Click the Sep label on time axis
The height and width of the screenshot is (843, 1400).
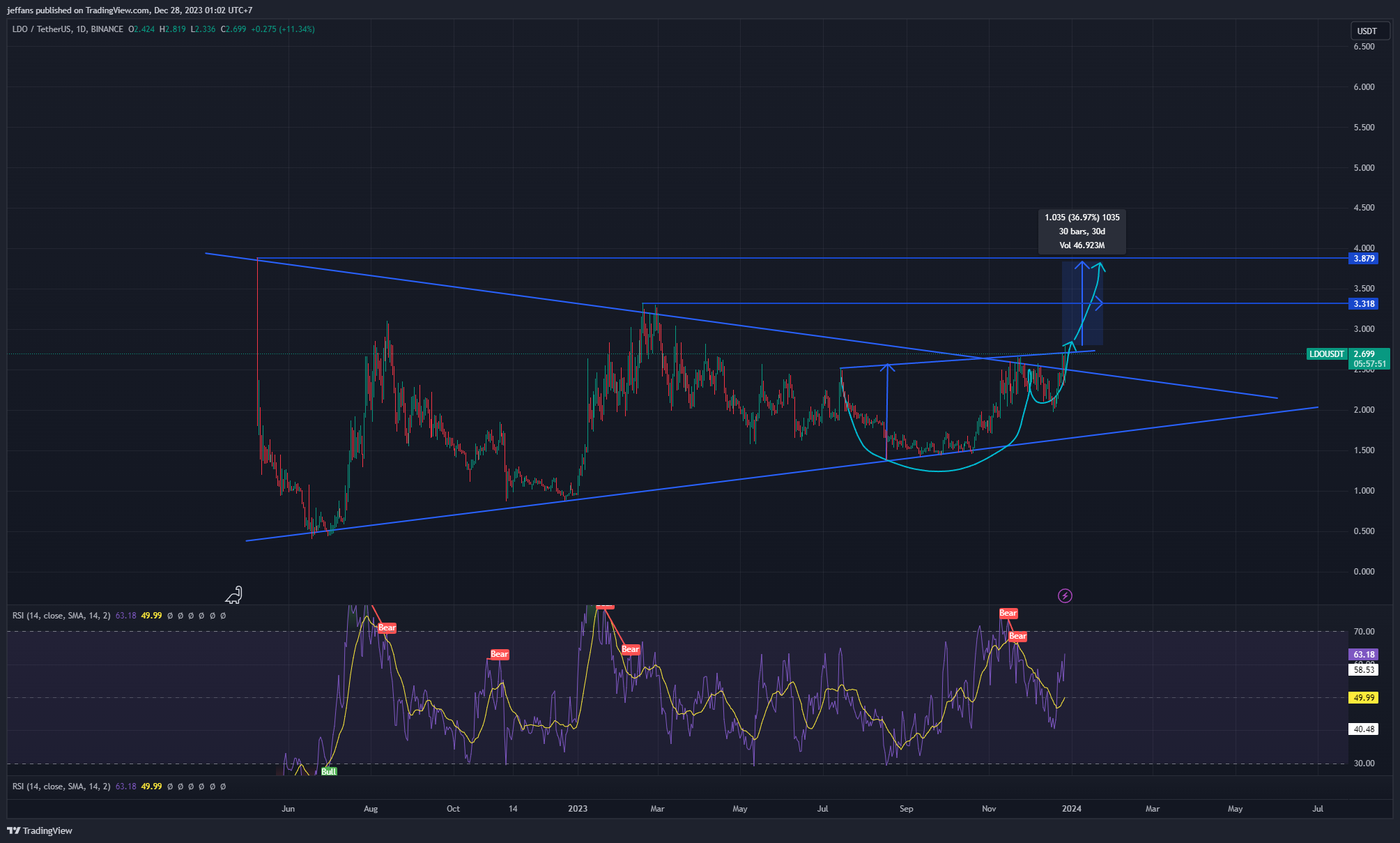[x=906, y=809]
